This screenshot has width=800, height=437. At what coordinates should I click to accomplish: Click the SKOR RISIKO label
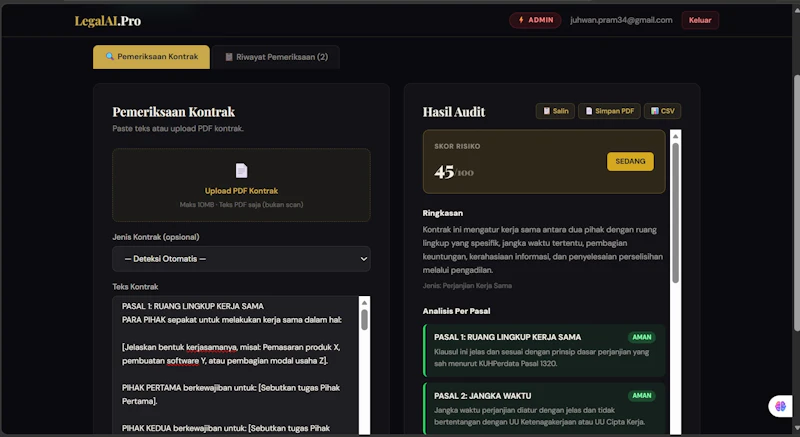(x=457, y=146)
